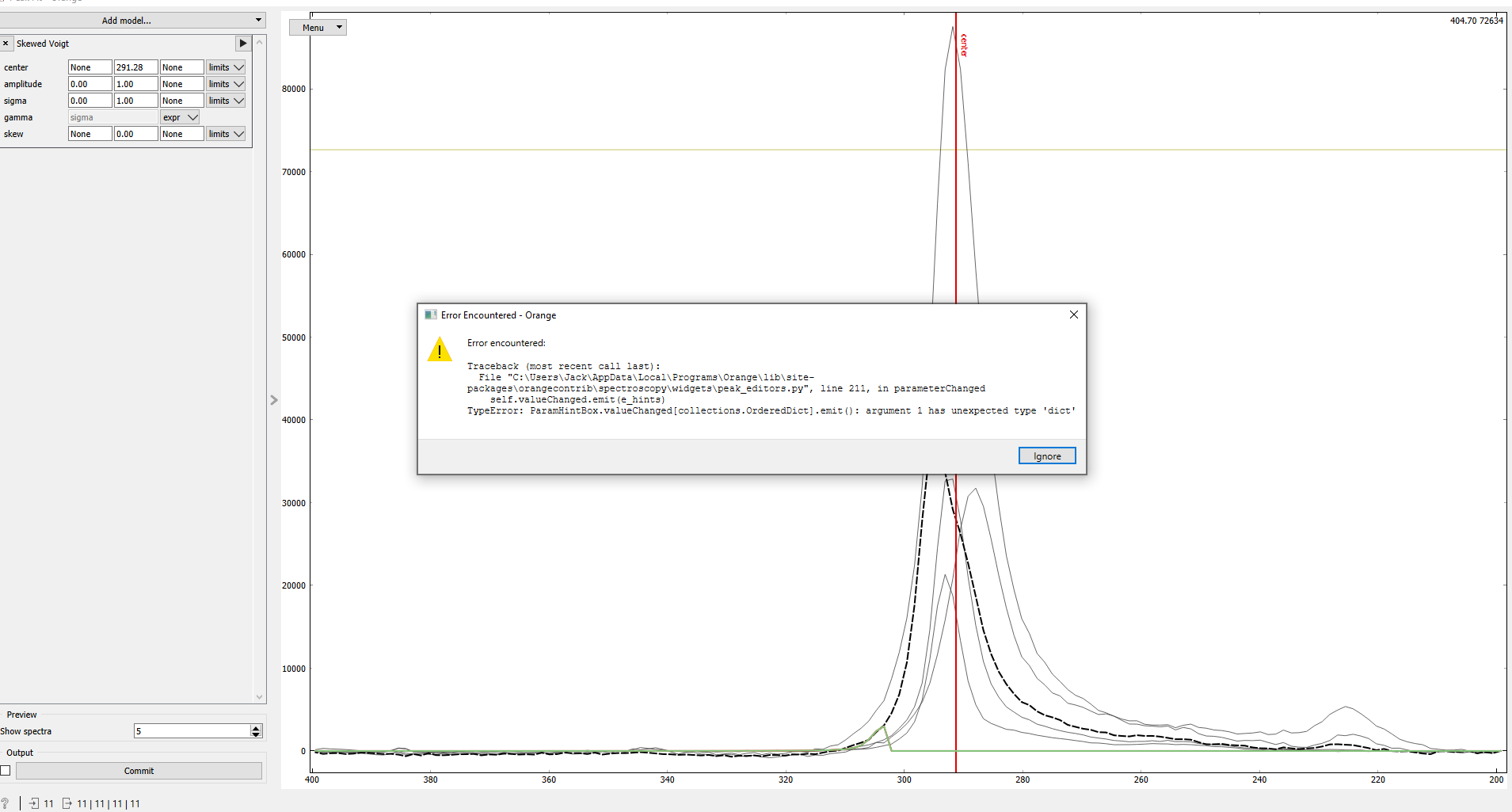Remove the Skewed Voigt editor via X icon
Image resolution: width=1512 pixels, height=812 pixels.
(7, 43)
